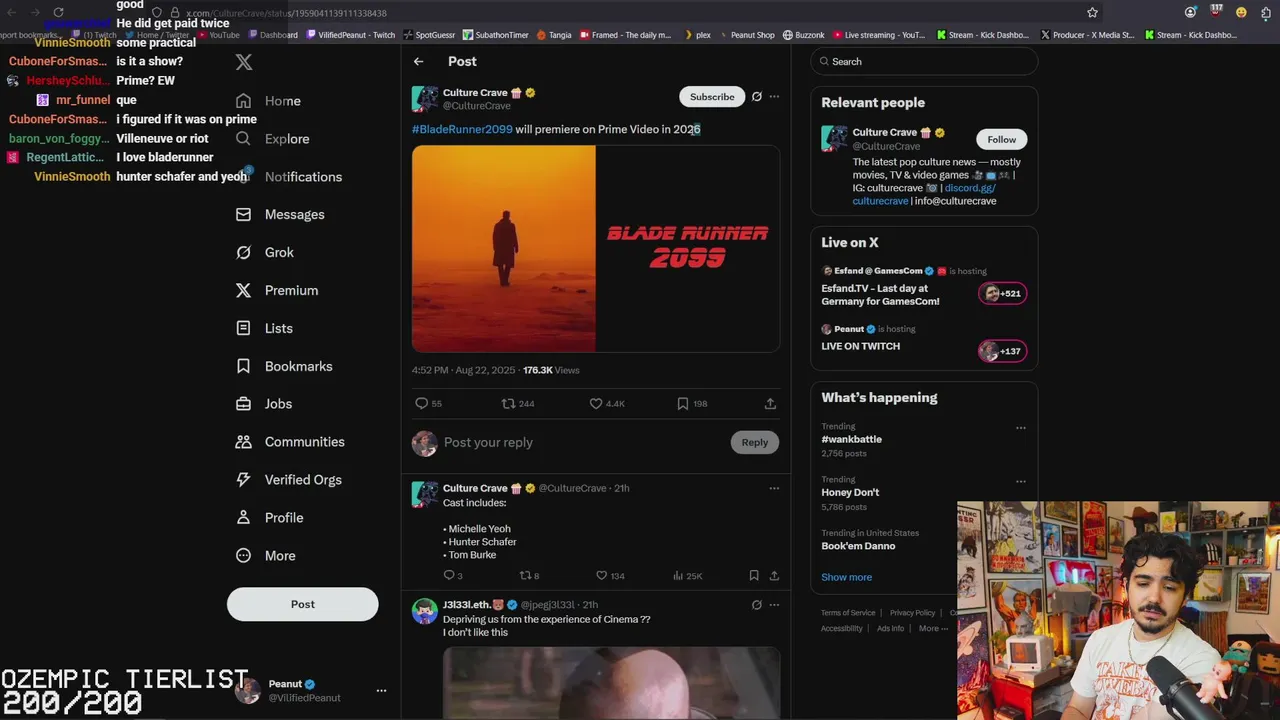Open more options on the Cast includes reply
This screenshot has width=1280, height=720.
[774, 488]
